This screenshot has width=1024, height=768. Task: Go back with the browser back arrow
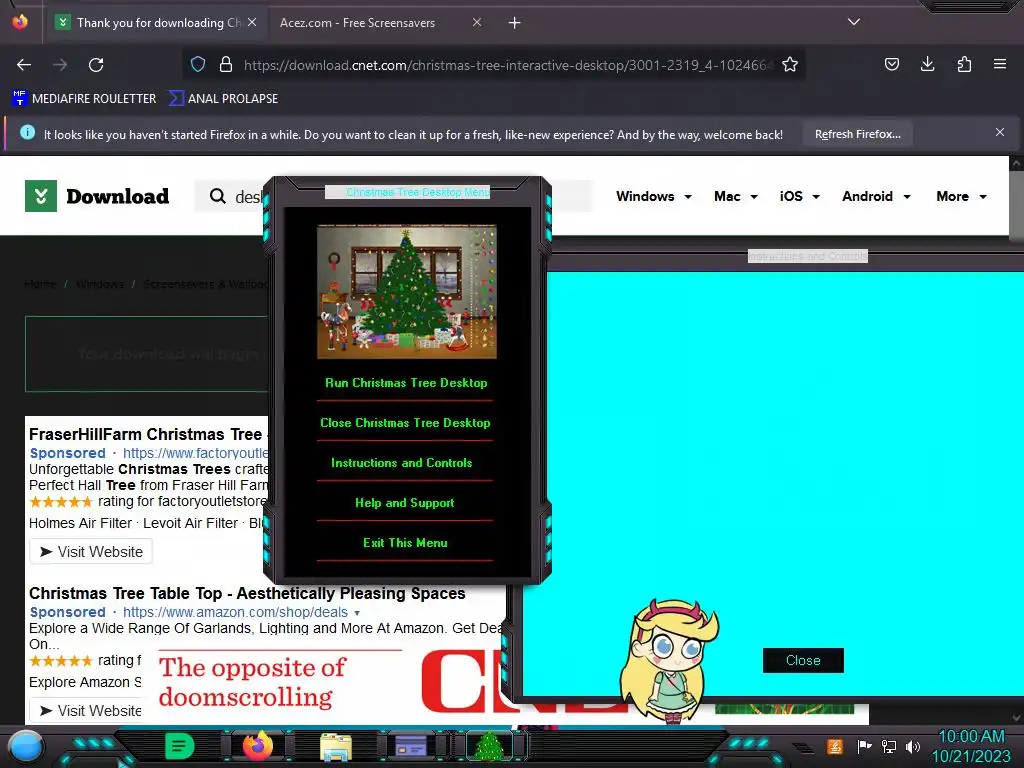[24, 65]
